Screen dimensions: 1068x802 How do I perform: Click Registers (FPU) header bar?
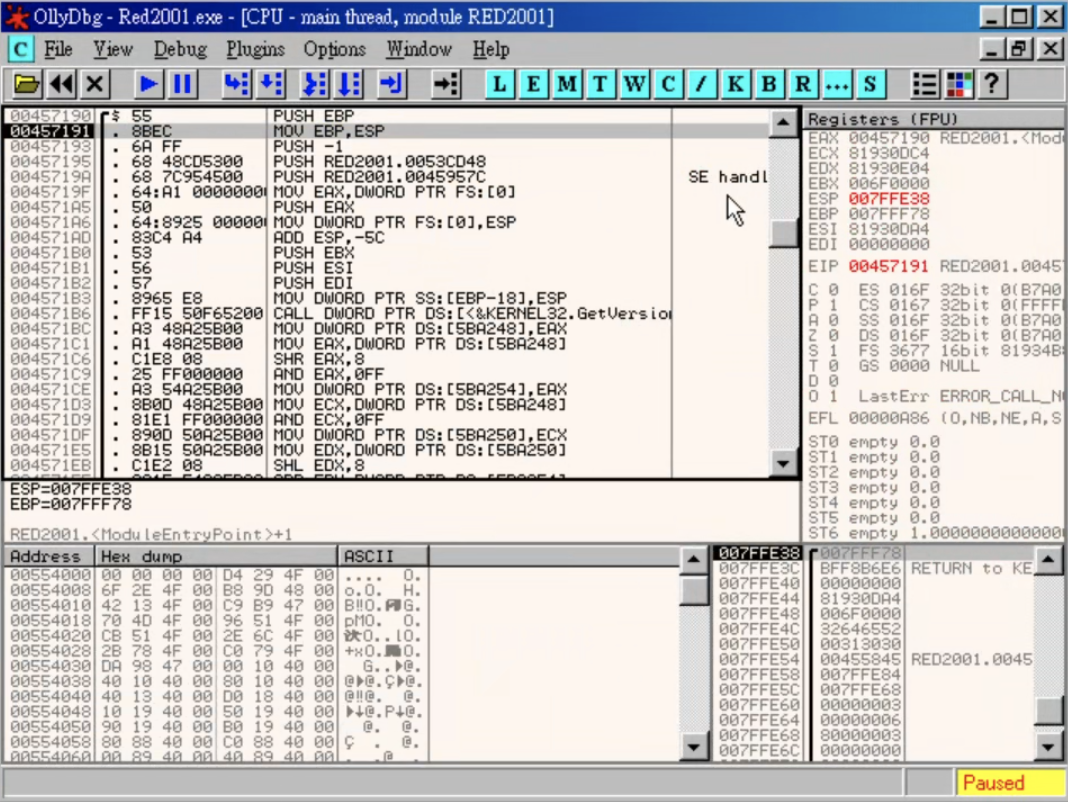tap(934, 119)
